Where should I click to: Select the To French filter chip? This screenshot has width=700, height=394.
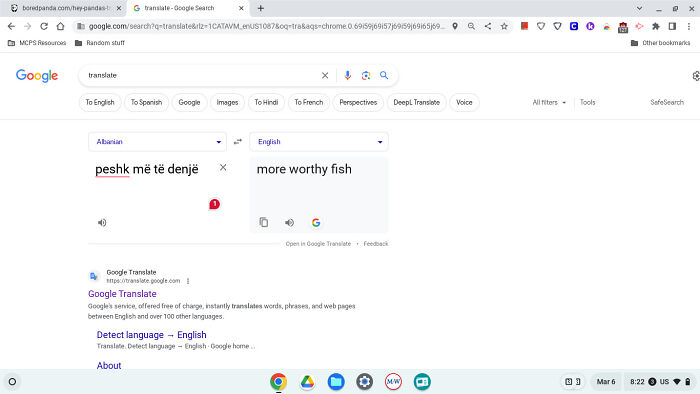pyautogui.click(x=308, y=102)
